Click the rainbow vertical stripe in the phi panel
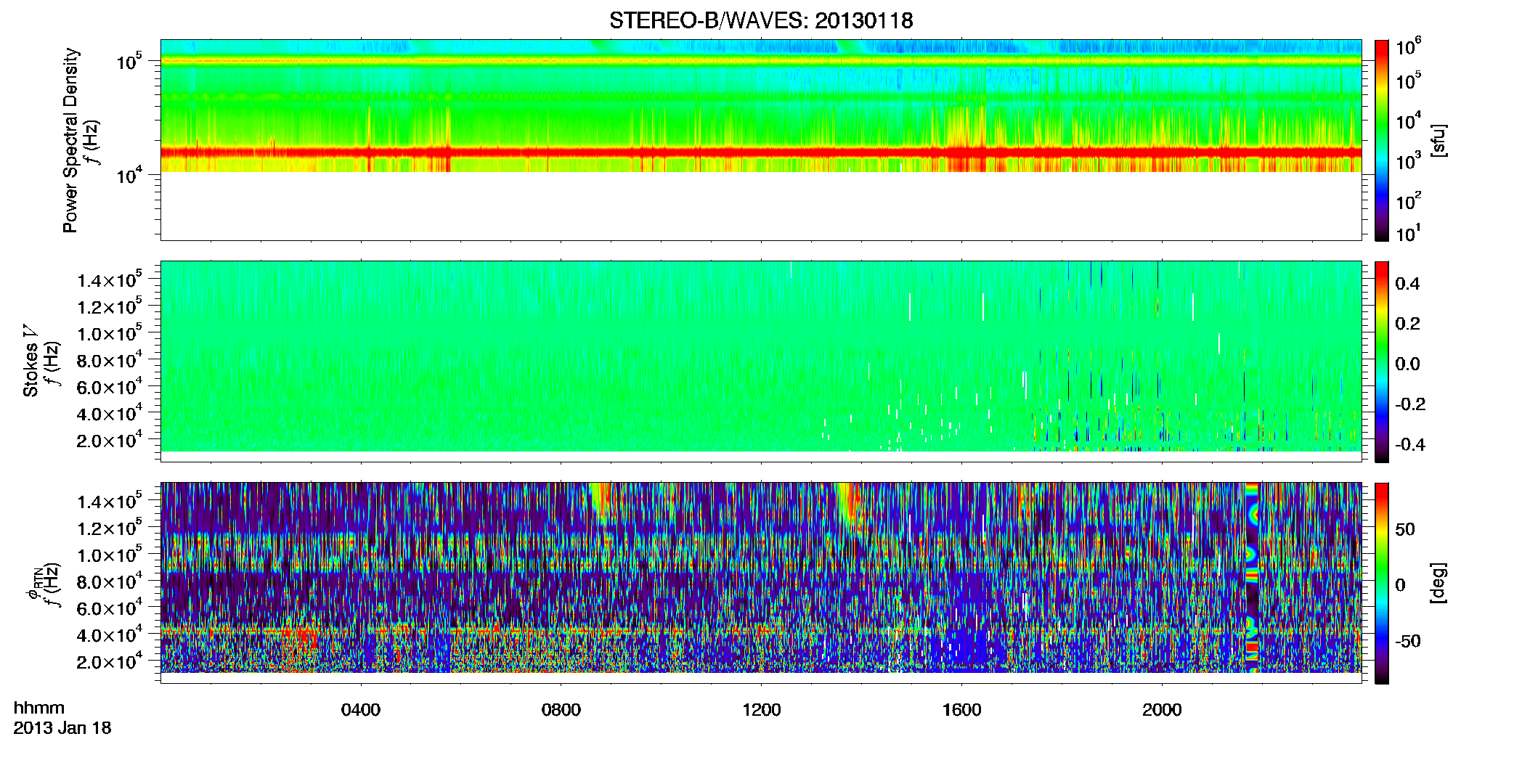 1252,577
